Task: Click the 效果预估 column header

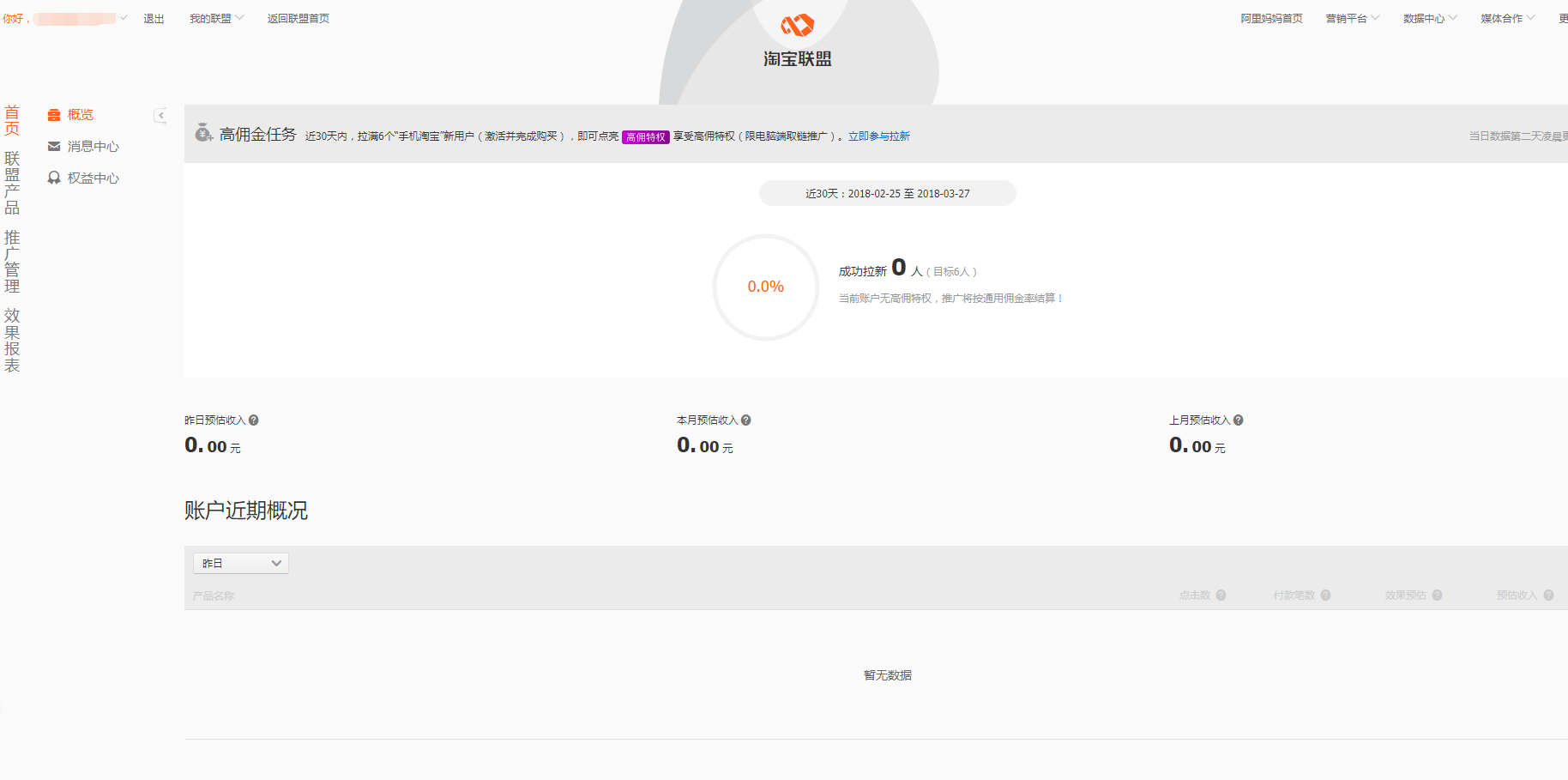Action: pos(1406,596)
